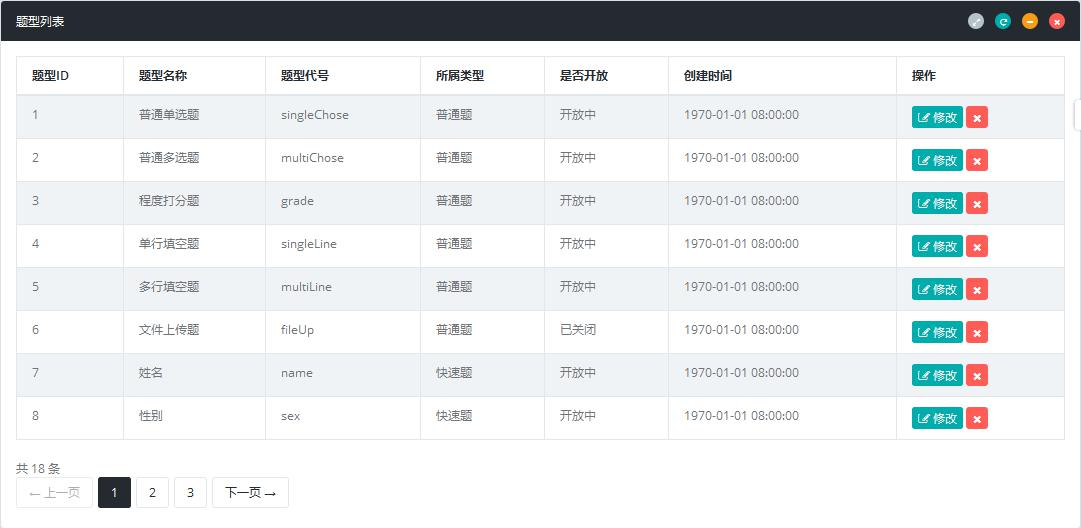Delete the 程度打分题 row

coord(977,203)
